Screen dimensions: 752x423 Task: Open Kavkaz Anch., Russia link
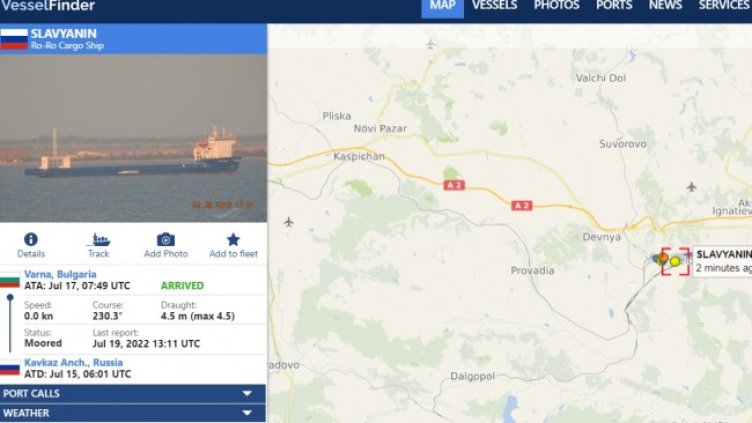point(73,363)
